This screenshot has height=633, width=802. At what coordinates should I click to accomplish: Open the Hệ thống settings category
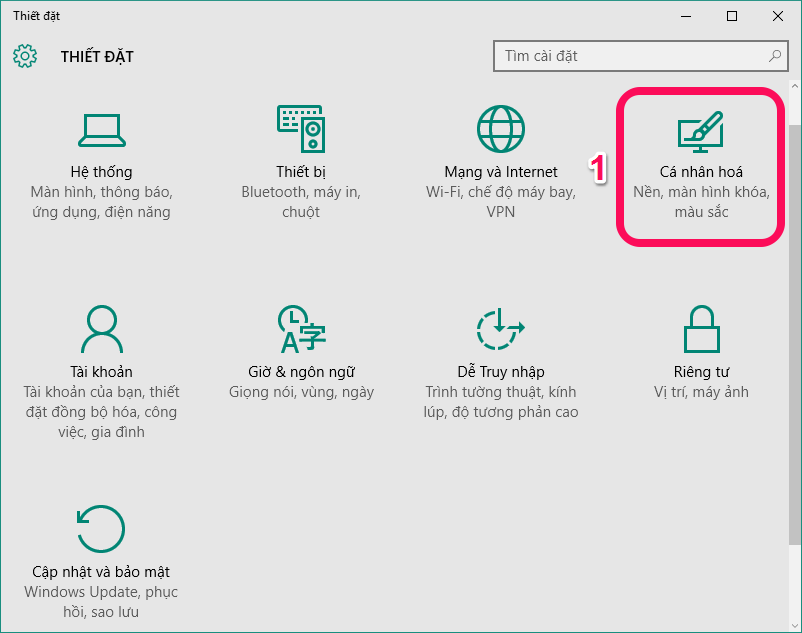pyautogui.click(x=101, y=160)
